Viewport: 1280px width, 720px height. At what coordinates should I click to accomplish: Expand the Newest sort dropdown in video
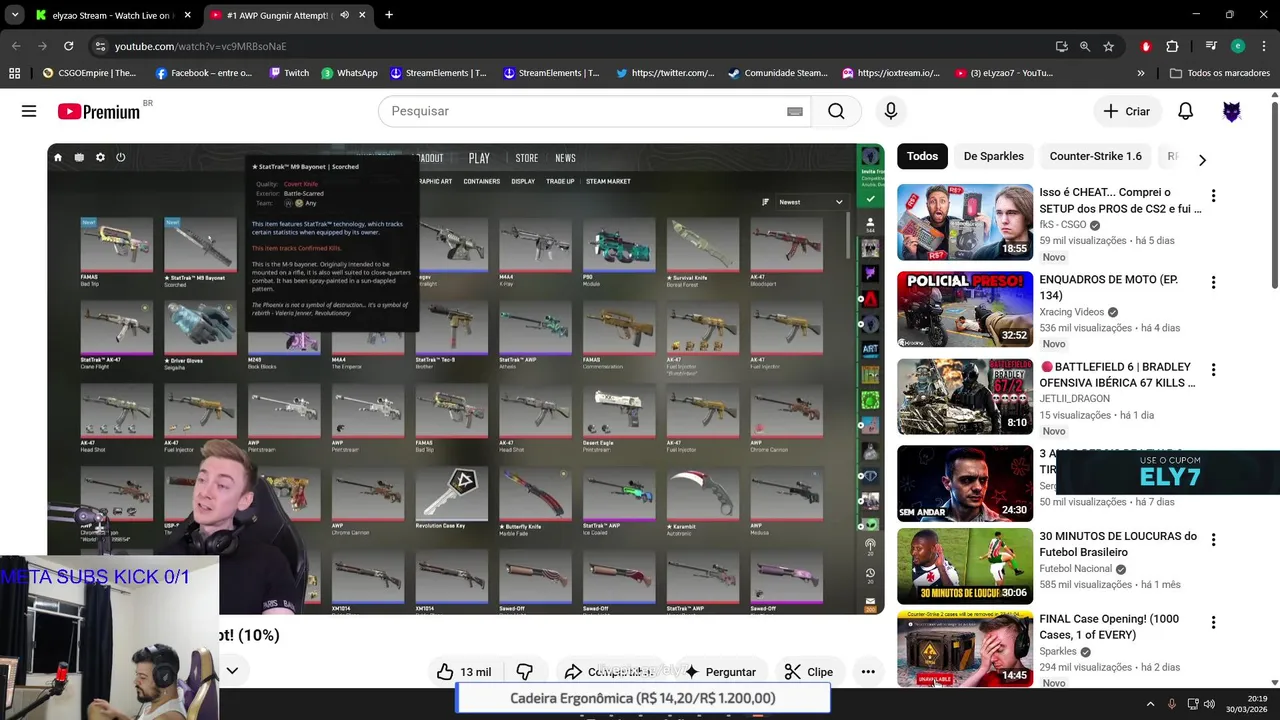[x=808, y=202]
